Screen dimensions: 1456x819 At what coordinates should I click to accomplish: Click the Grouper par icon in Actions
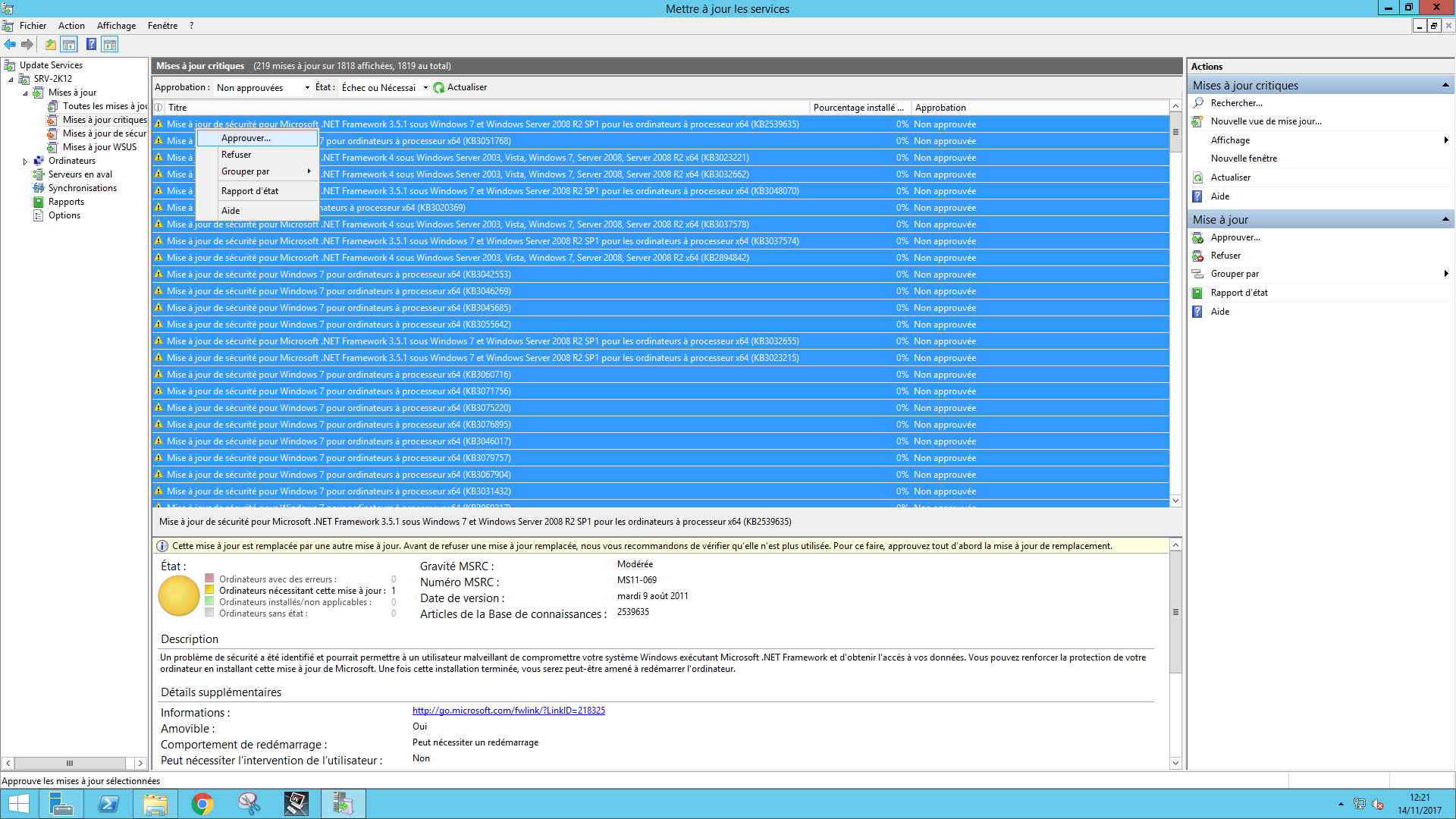1198,274
